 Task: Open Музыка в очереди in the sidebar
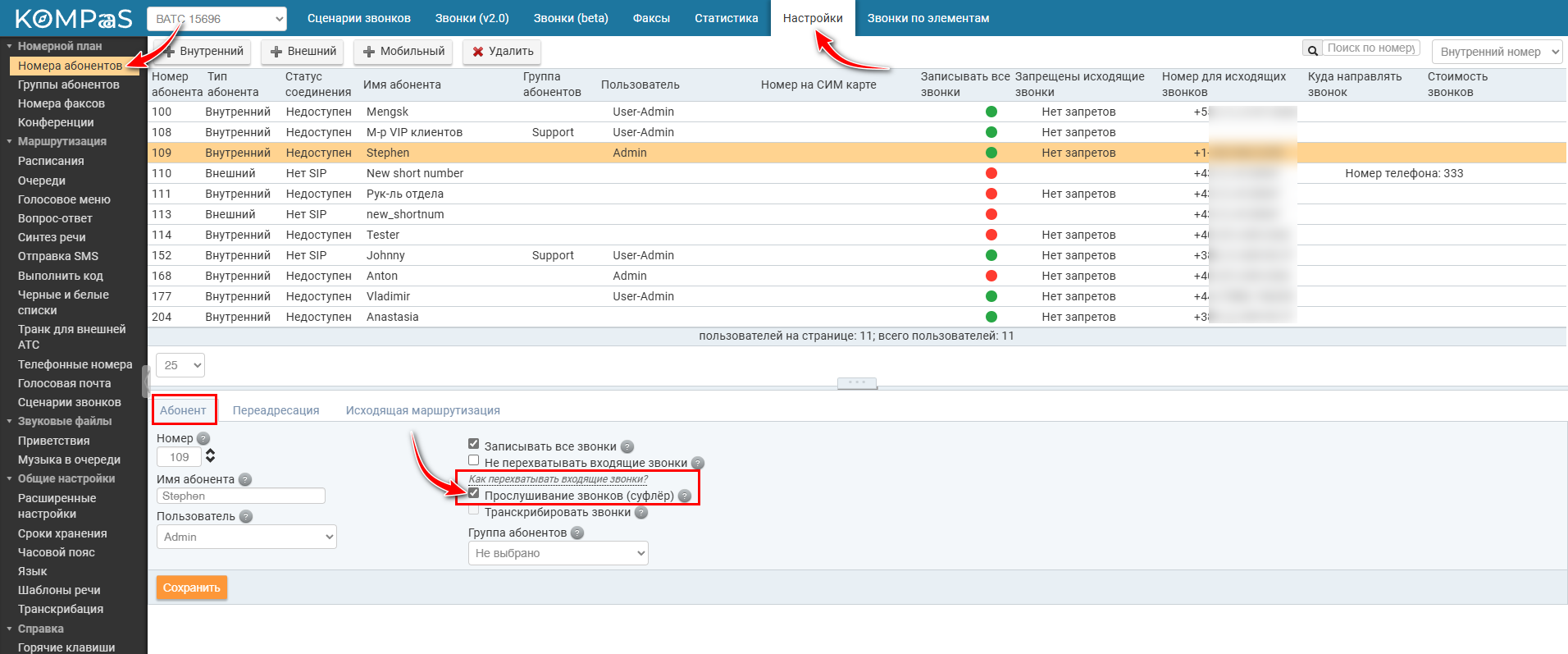pos(70,460)
